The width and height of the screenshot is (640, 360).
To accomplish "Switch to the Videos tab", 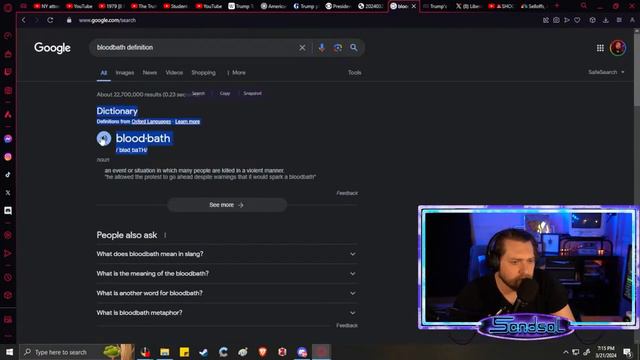I will click(174, 73).
